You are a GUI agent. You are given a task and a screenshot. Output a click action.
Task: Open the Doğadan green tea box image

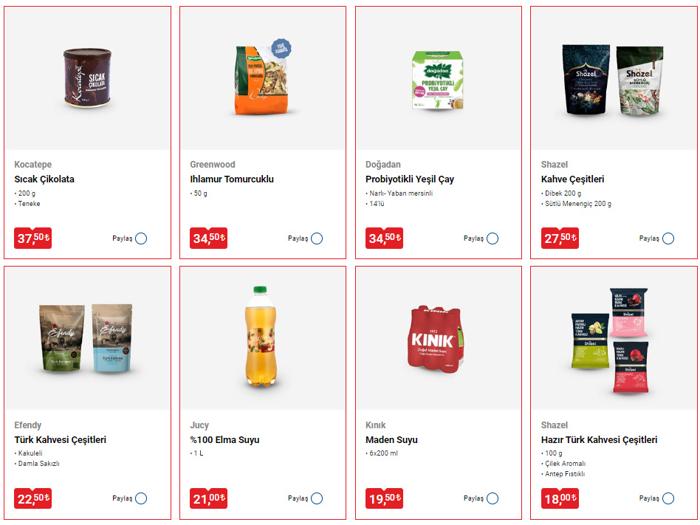coord(438,80)
